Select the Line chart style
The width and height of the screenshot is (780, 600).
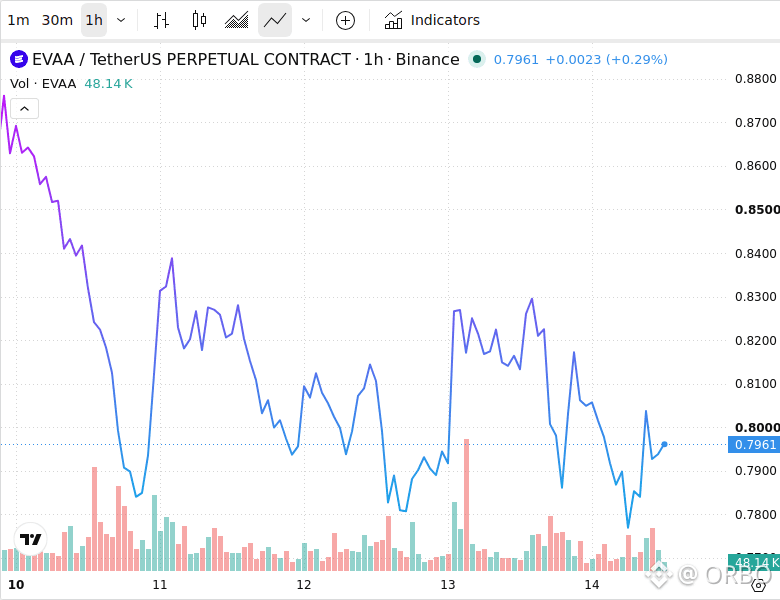point(275,20)
